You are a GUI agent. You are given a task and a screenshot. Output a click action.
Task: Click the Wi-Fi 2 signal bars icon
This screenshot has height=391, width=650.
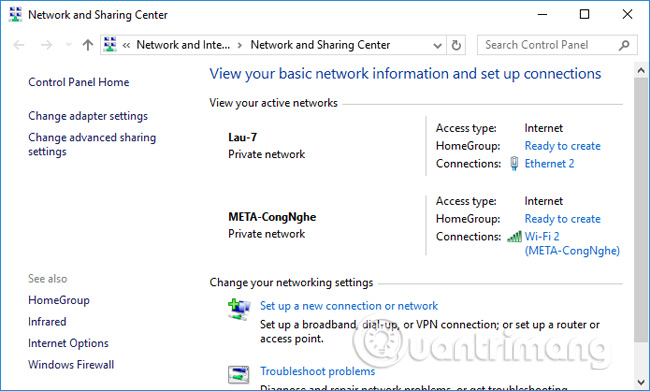click(x=514, y=237)
